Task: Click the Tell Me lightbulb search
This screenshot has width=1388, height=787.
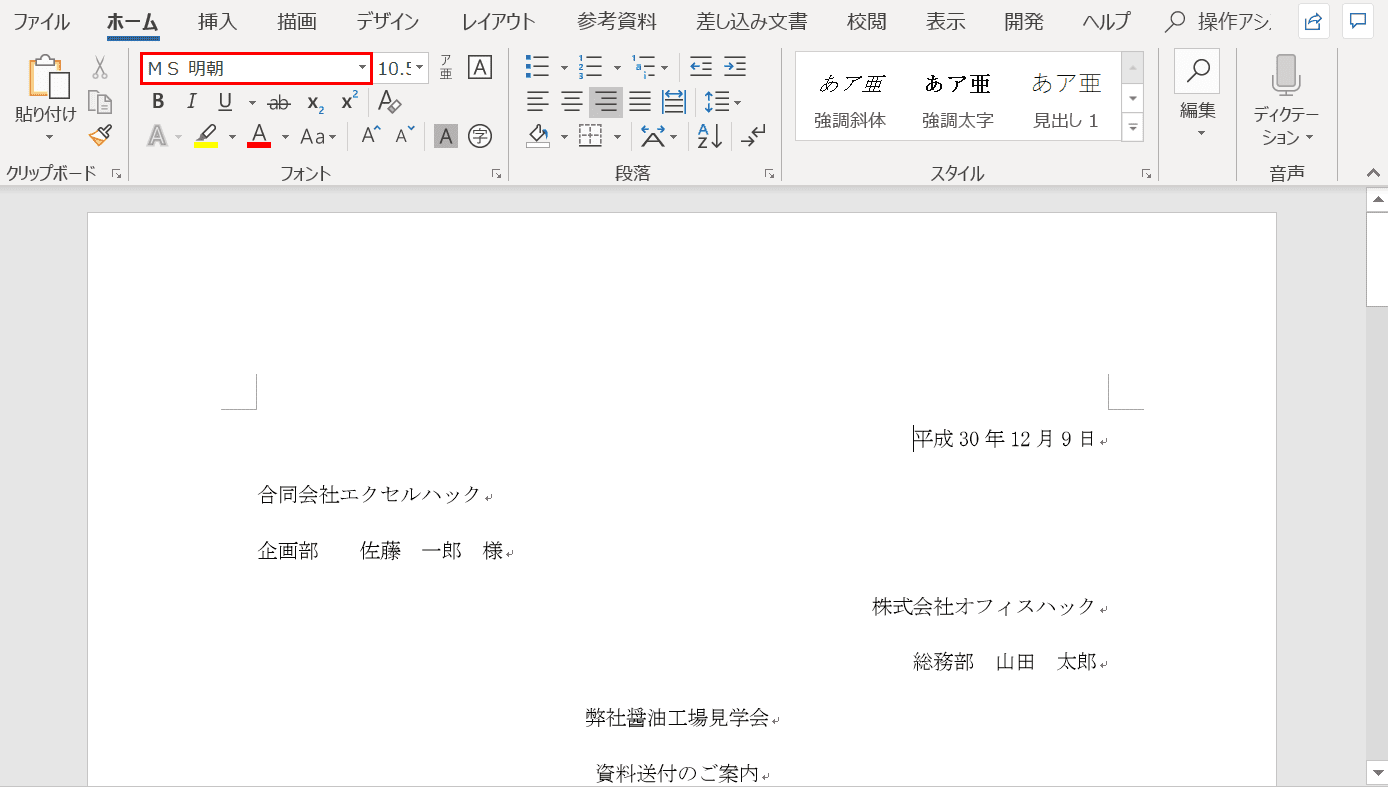Action: coord(1219,21)
